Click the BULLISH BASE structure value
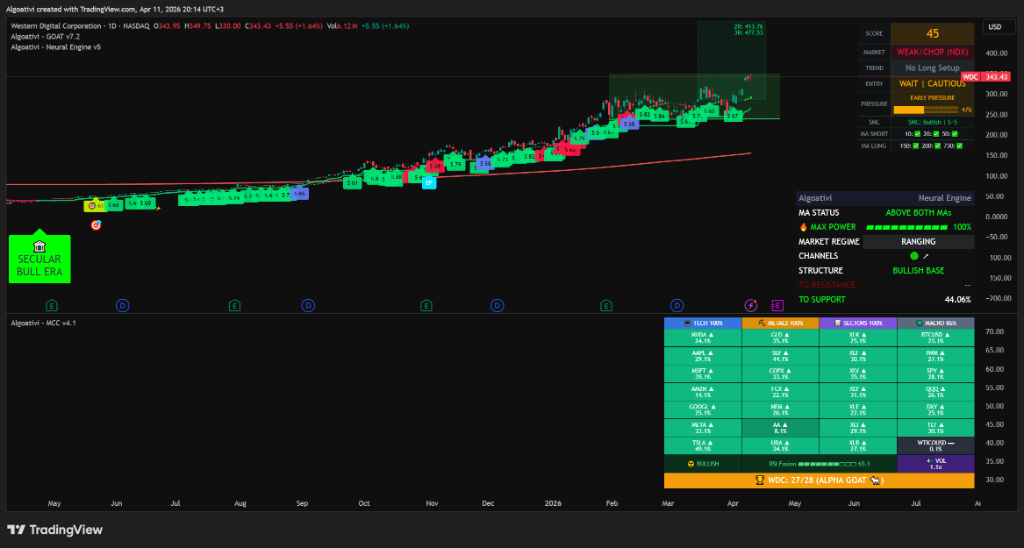 918,270
